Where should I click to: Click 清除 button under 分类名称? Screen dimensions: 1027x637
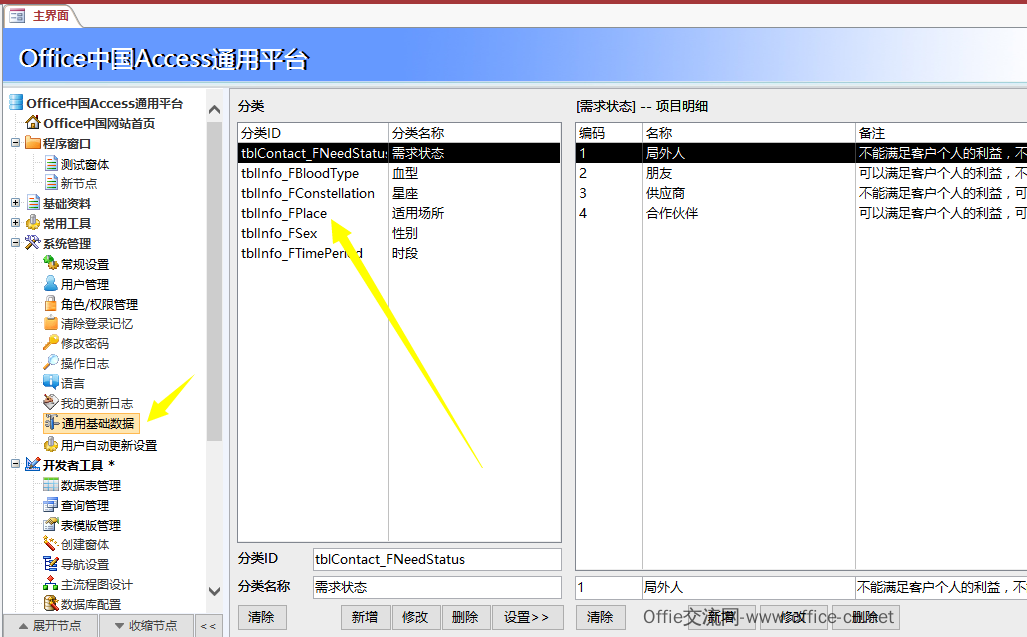point(261,617)
